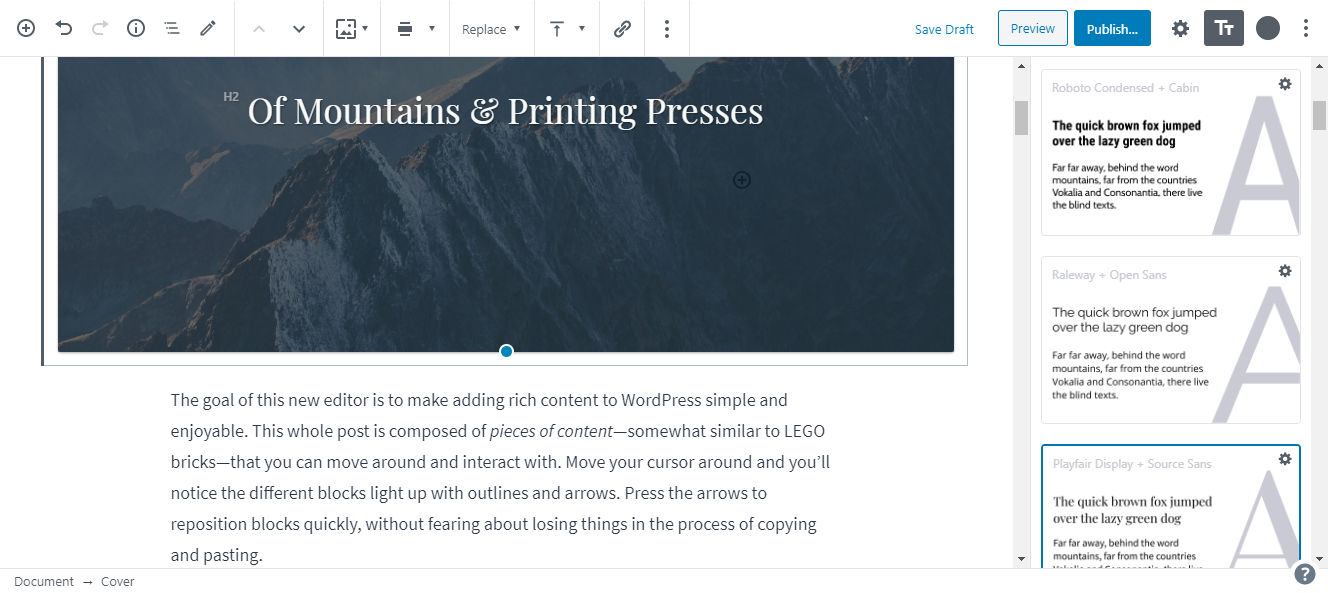Undo the last change

tap(63, 28)
